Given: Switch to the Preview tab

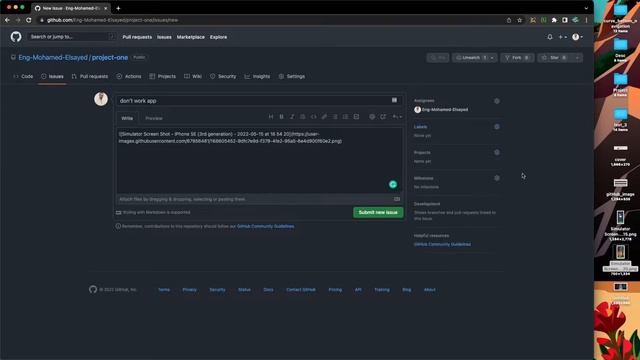Looking at the screenshot, I should click(x=154, y=118).
